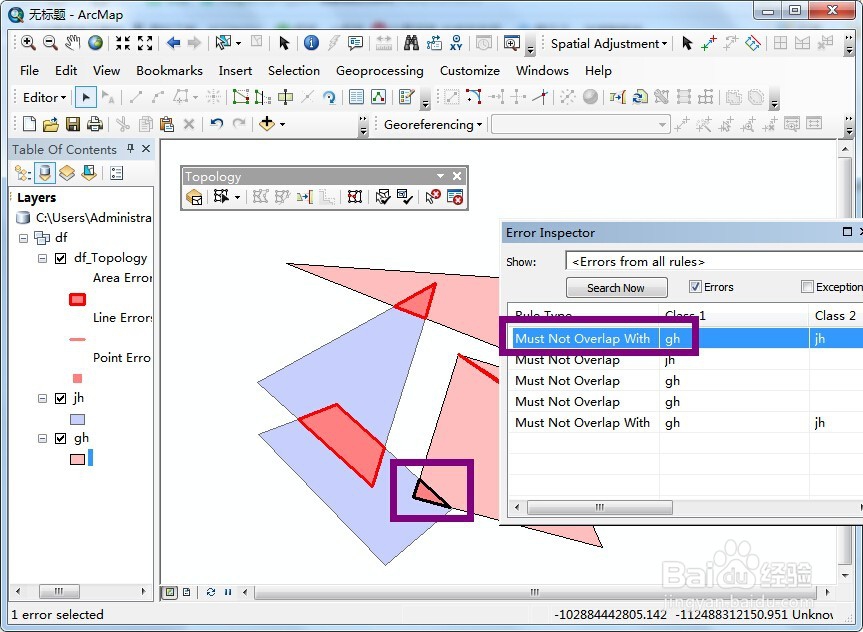Open the Find binoculars tool
This screenshot has height=632, width=863.
tap(411, 43)
